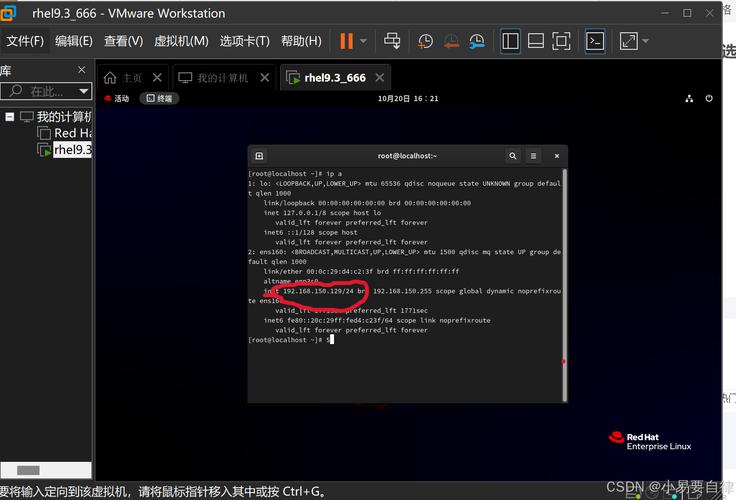Click the 终端 app menu in top bar

[x=159, y=98]
